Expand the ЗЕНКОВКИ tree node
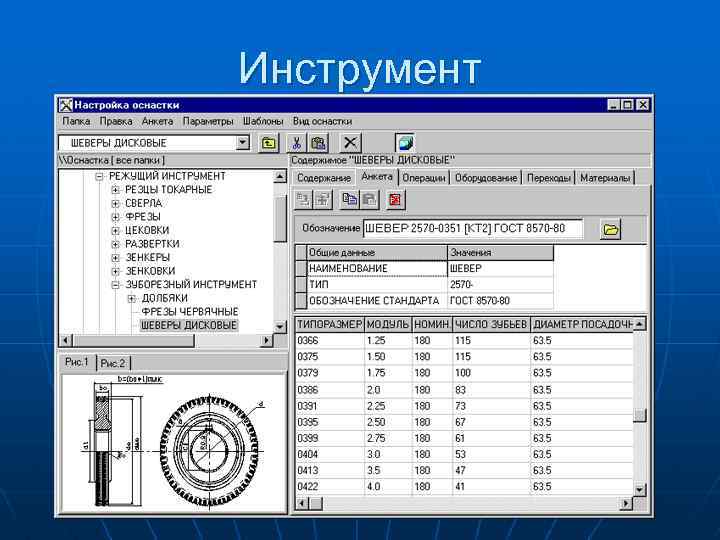 coord(115,271)
